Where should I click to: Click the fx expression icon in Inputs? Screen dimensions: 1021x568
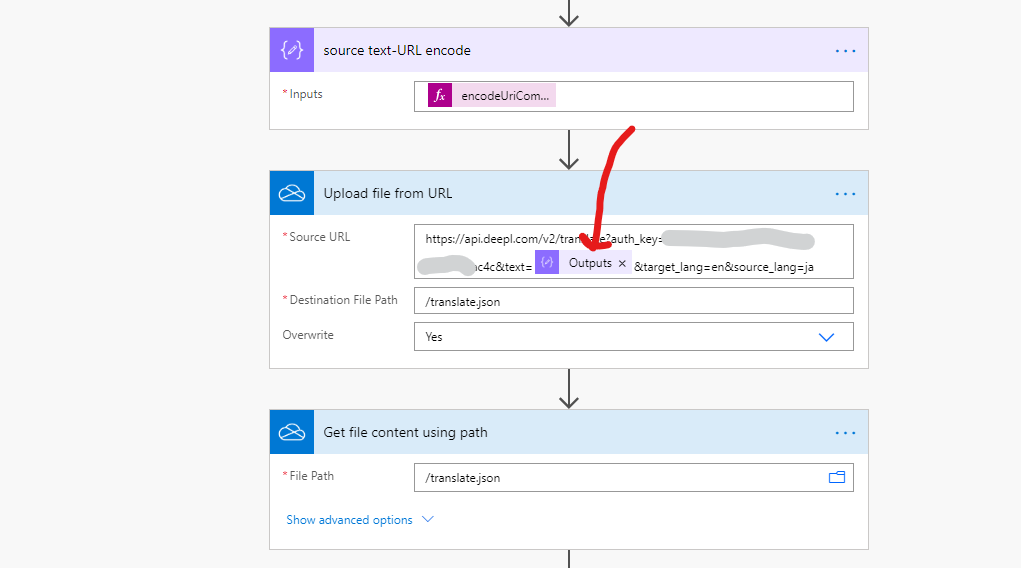coord(440,96)
